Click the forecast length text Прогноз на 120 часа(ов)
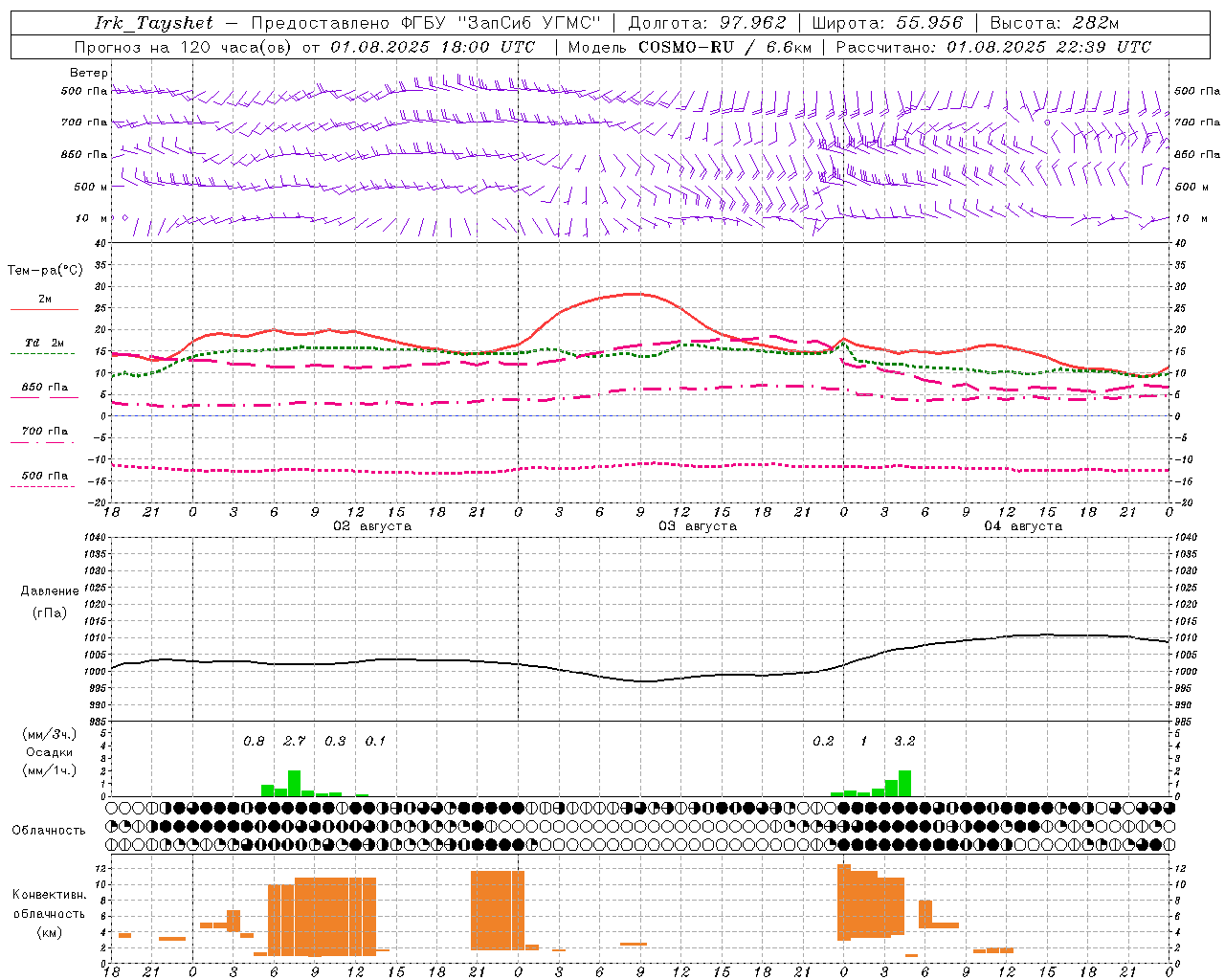Viewport: 1225px width, 980px height. [x=184, y=47]
